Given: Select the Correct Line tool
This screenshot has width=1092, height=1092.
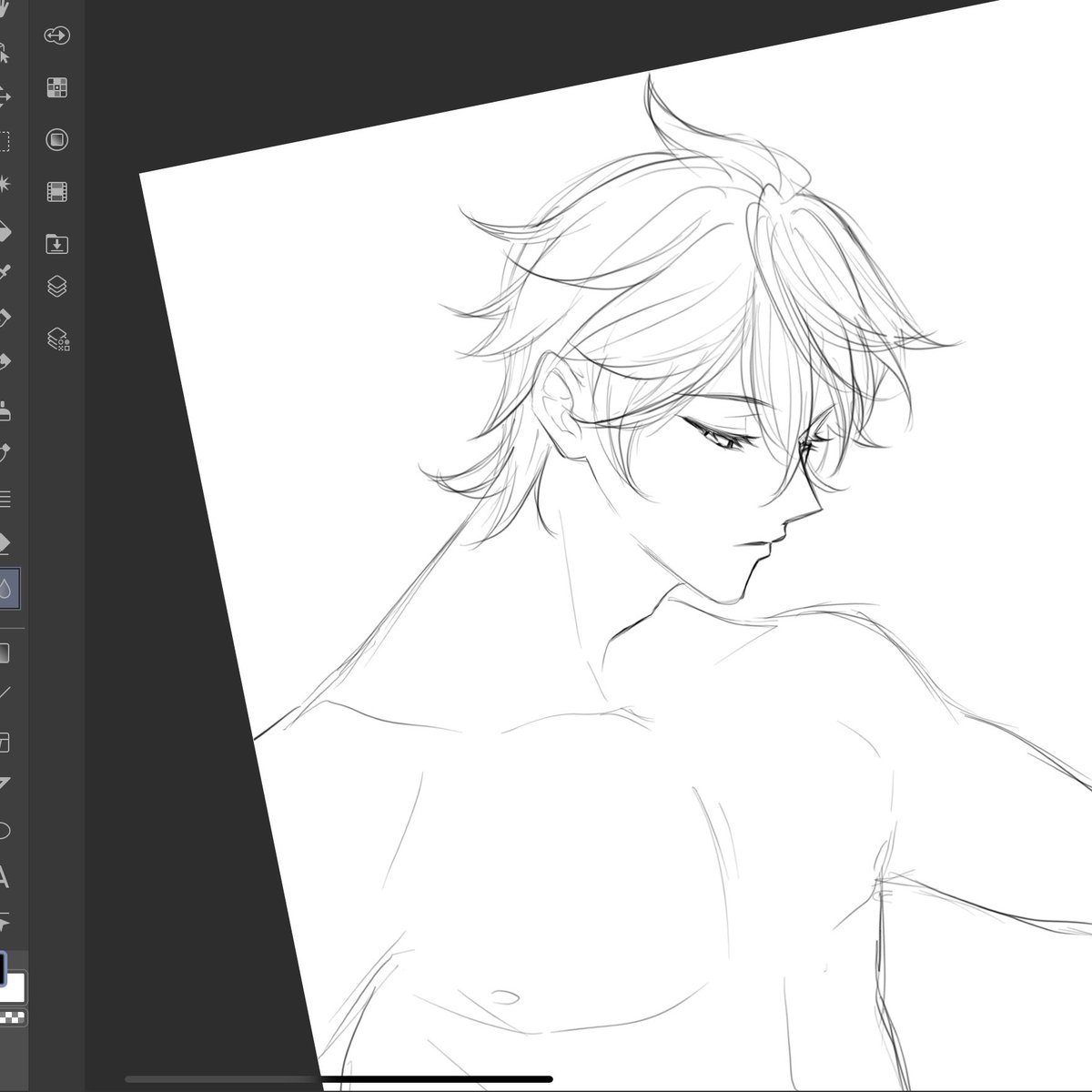Looking at the screenshot, I should click(4, 923).
